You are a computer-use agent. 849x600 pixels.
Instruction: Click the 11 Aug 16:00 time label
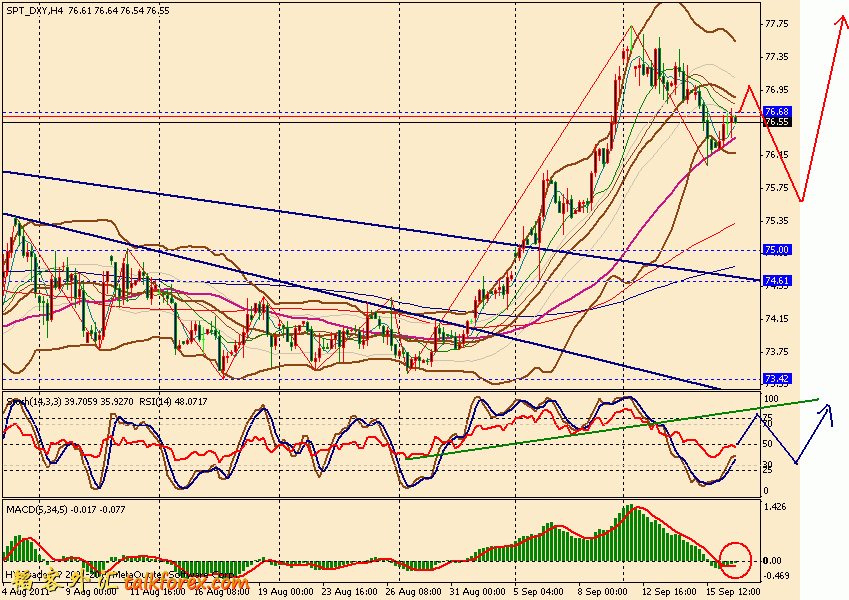158,591
